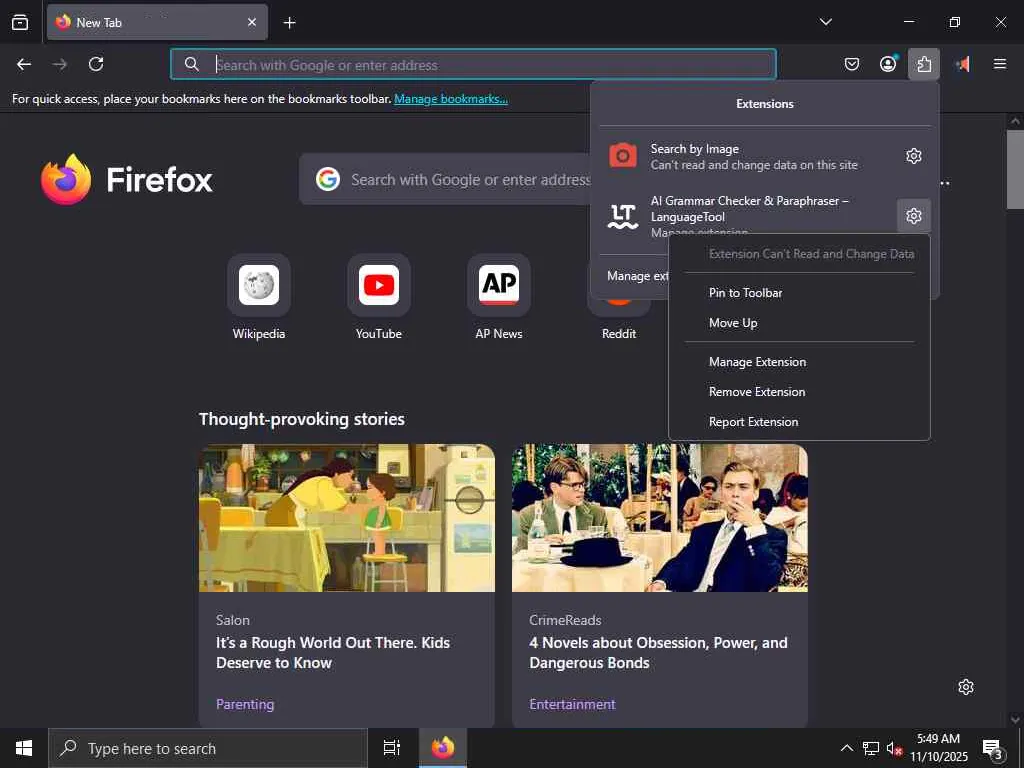Screen dimensions: 1024x768
Task: Focus the address bar search field
Action: 473,65
